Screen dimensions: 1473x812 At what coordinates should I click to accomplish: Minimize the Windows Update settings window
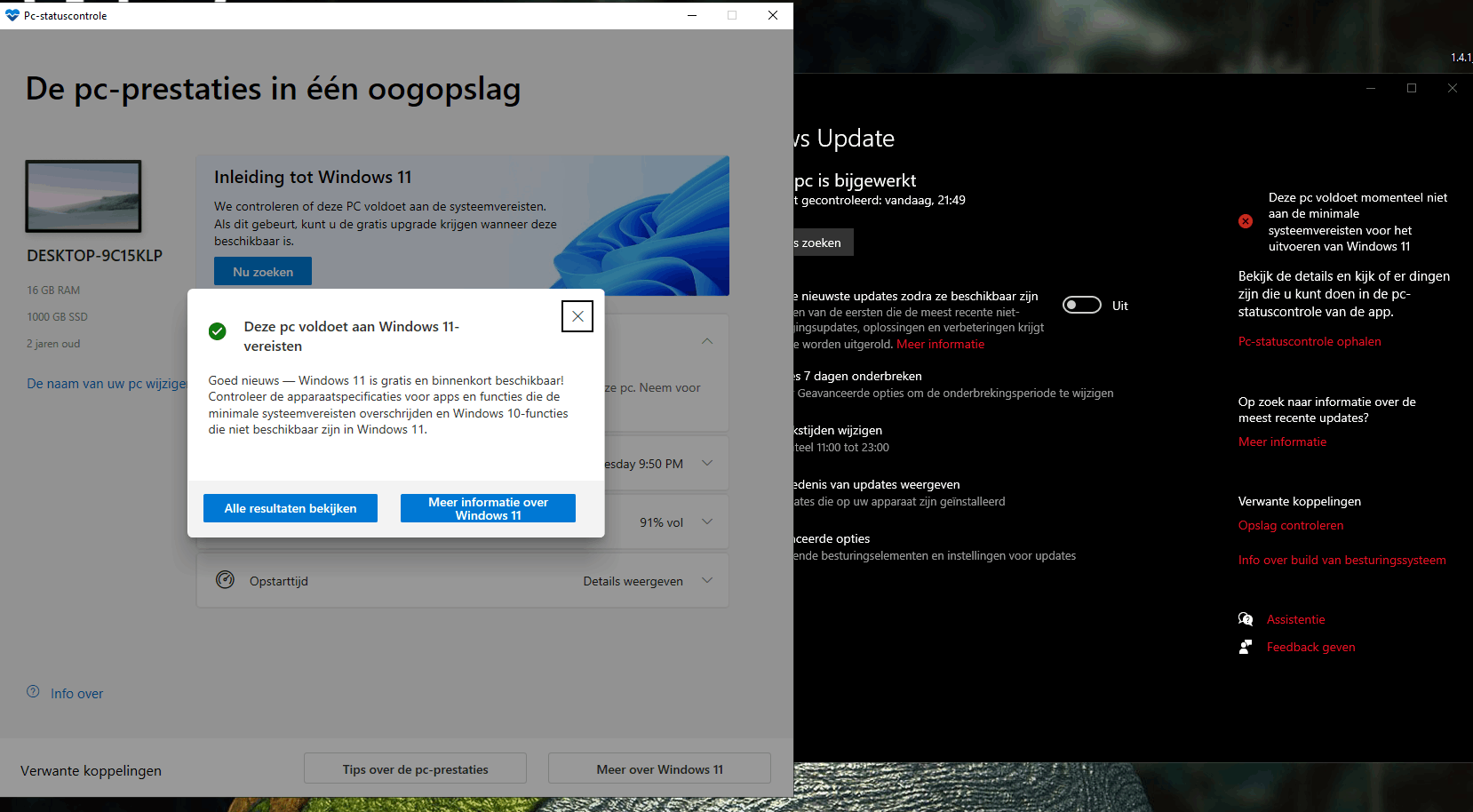(x=1371, y=88)
